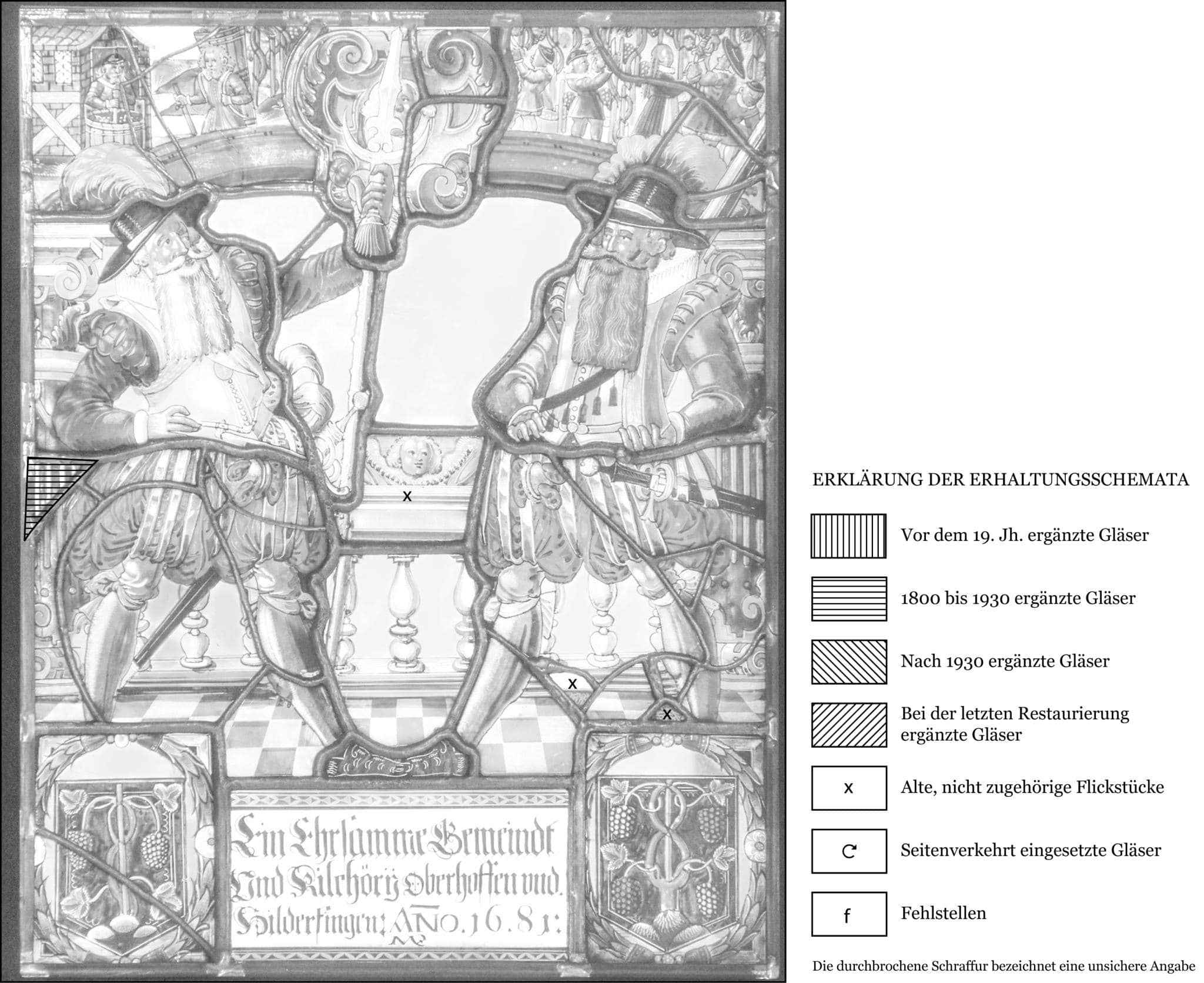Click the Fehlstellen legend box marked f
Viewport: 1204px width, 983px height.
click(848, 914)
